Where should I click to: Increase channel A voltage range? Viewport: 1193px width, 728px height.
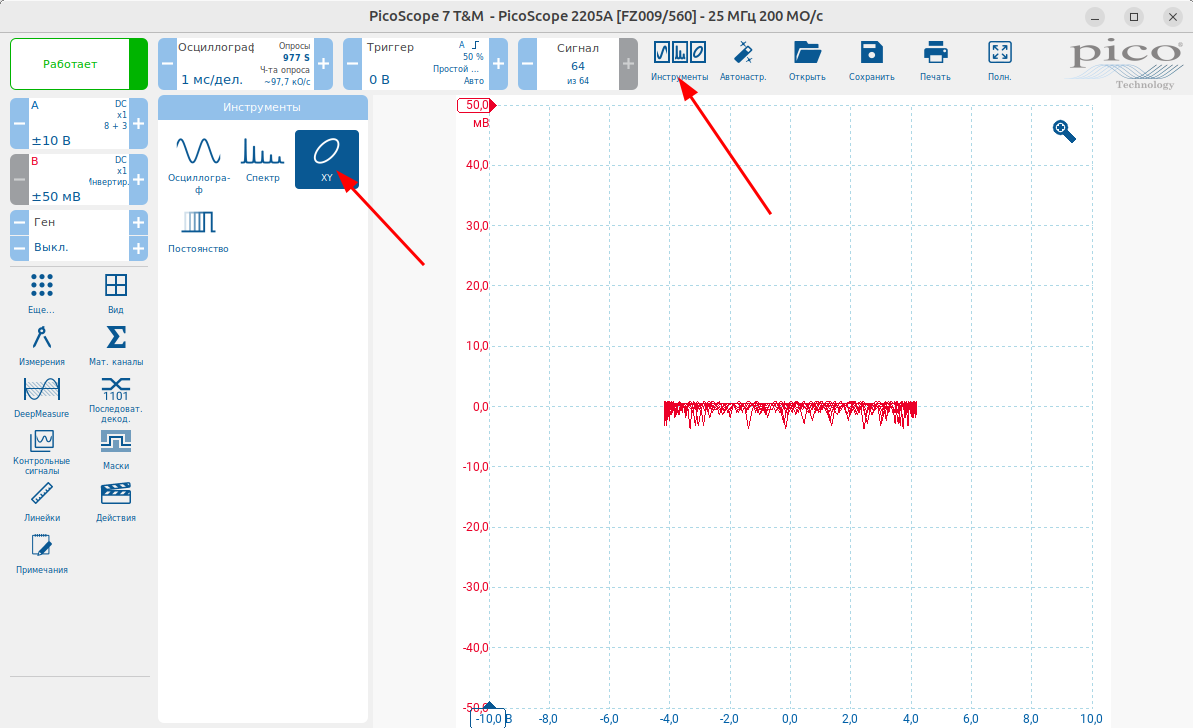(138, 123)
